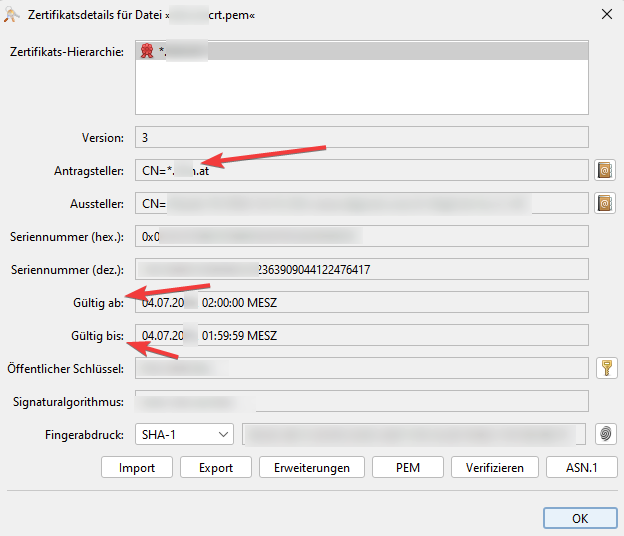Confirm the dialog with OK
The image size is (624, 536).
[580, 519]
